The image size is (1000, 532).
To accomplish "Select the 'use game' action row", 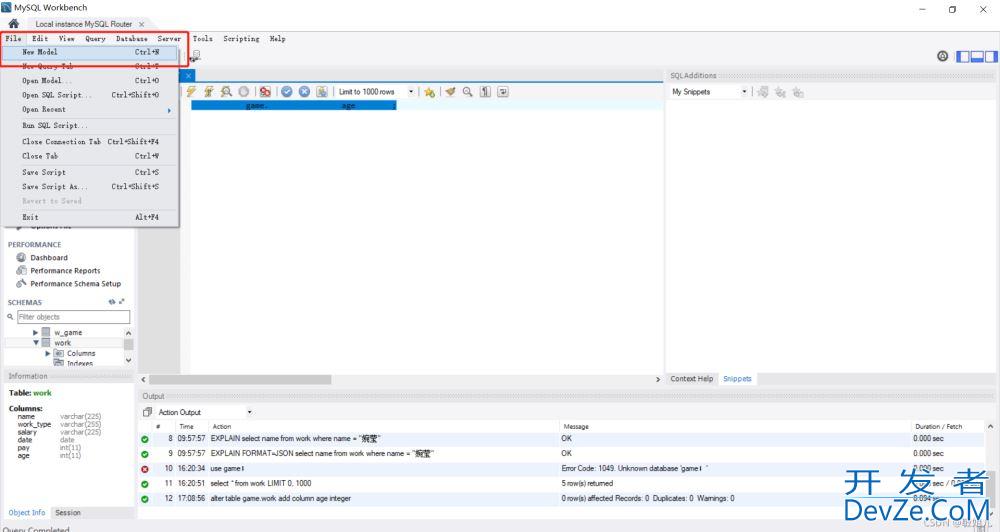I will [562, 468].
